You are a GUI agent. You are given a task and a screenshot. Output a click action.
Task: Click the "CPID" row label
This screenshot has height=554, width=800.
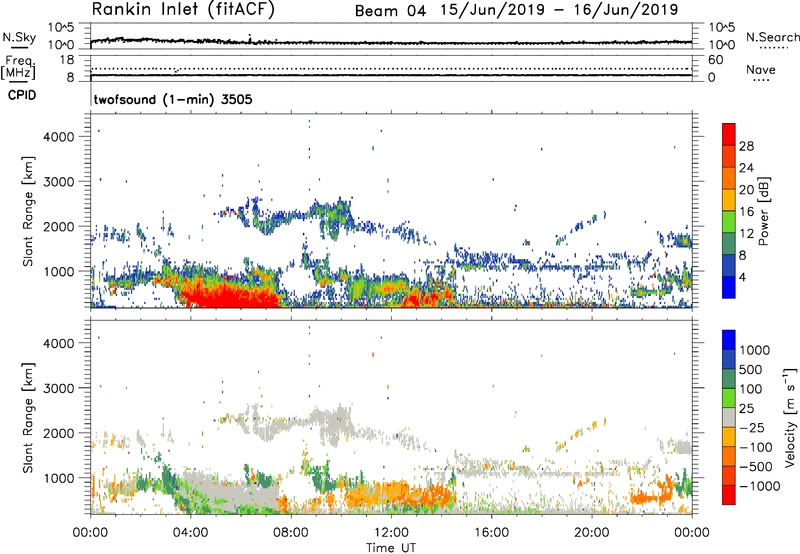point(21,95)
